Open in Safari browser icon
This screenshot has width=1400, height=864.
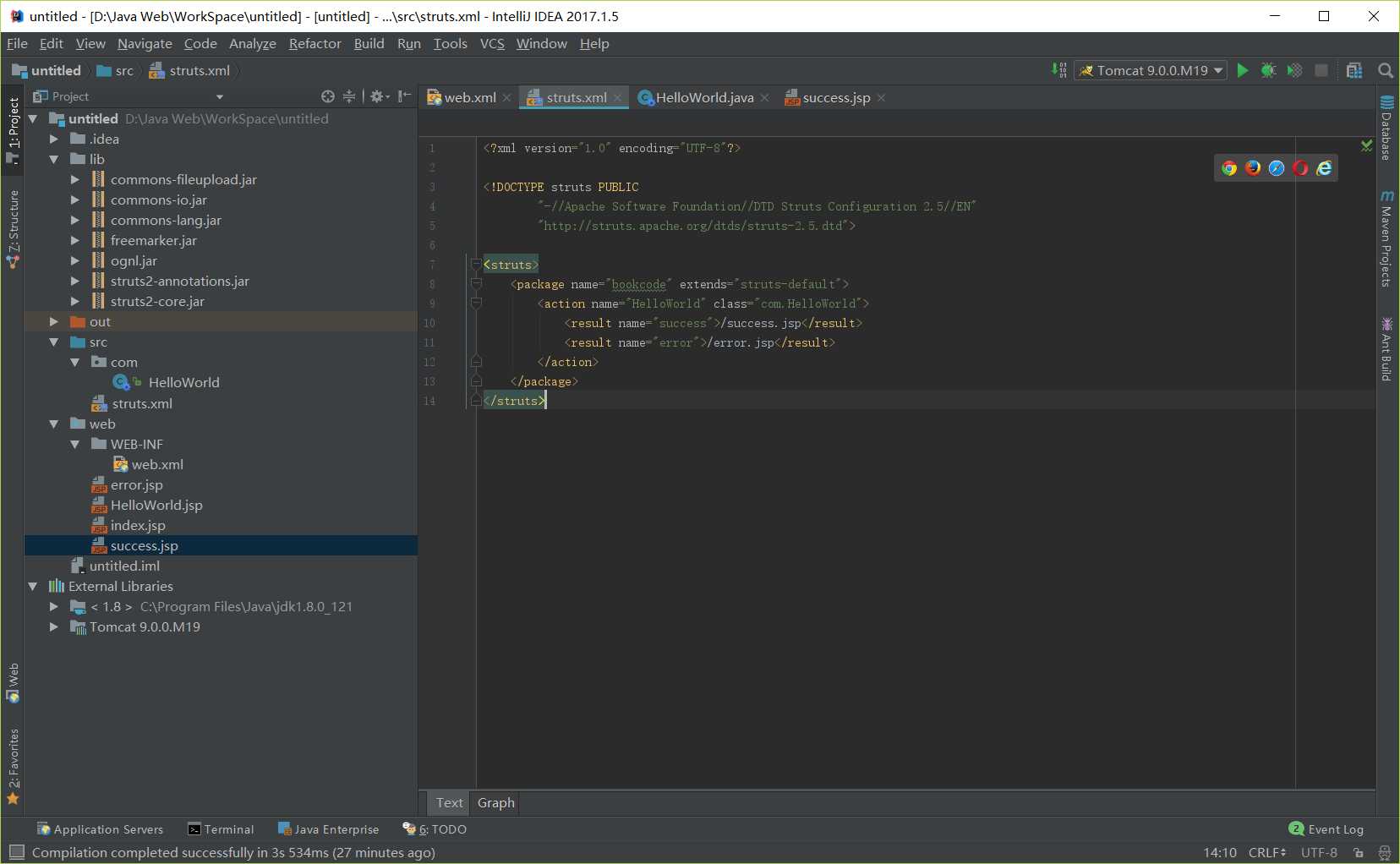[x=1277, y=168]
